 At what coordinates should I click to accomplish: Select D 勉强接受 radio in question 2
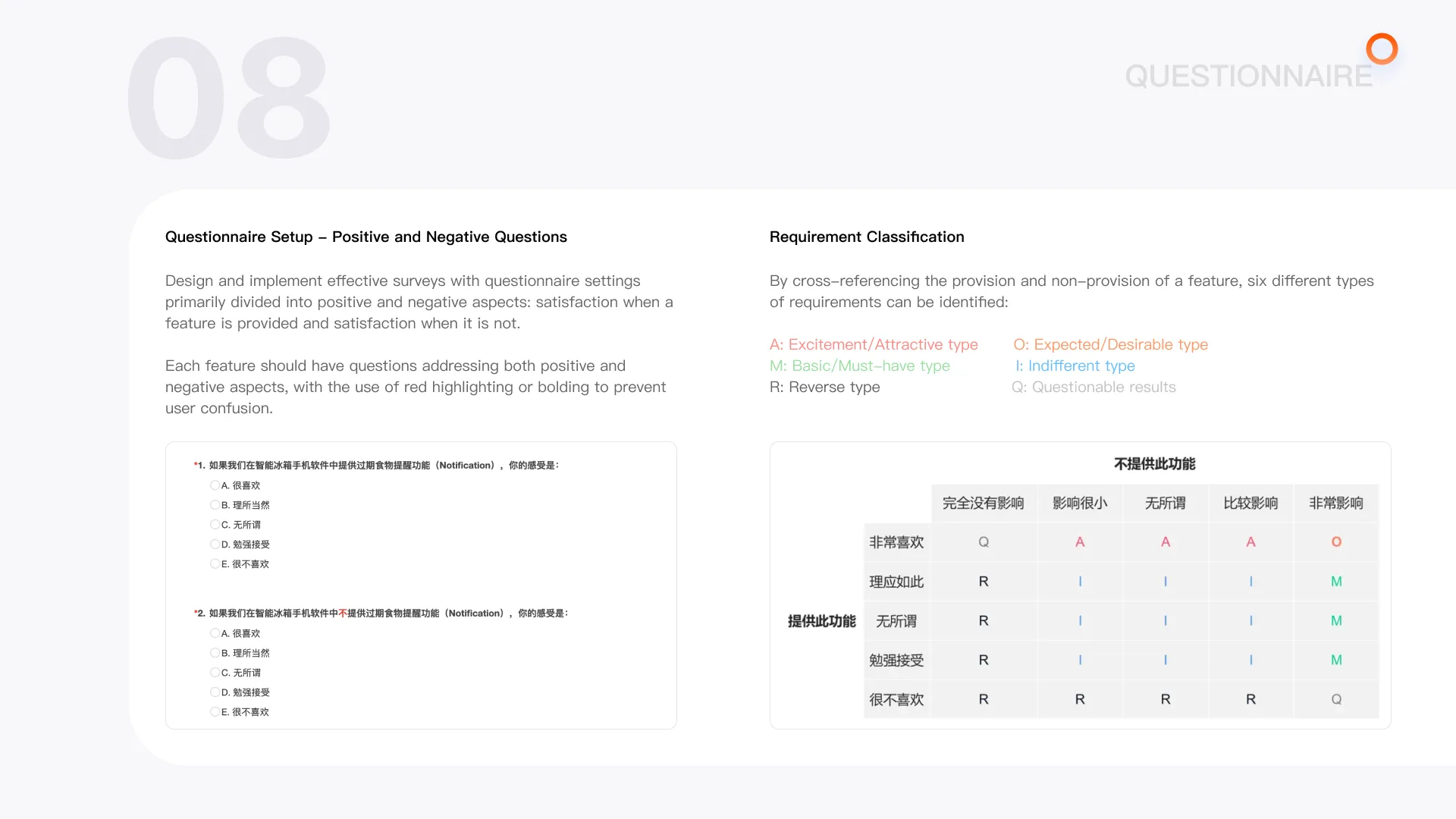pos(215,692)
